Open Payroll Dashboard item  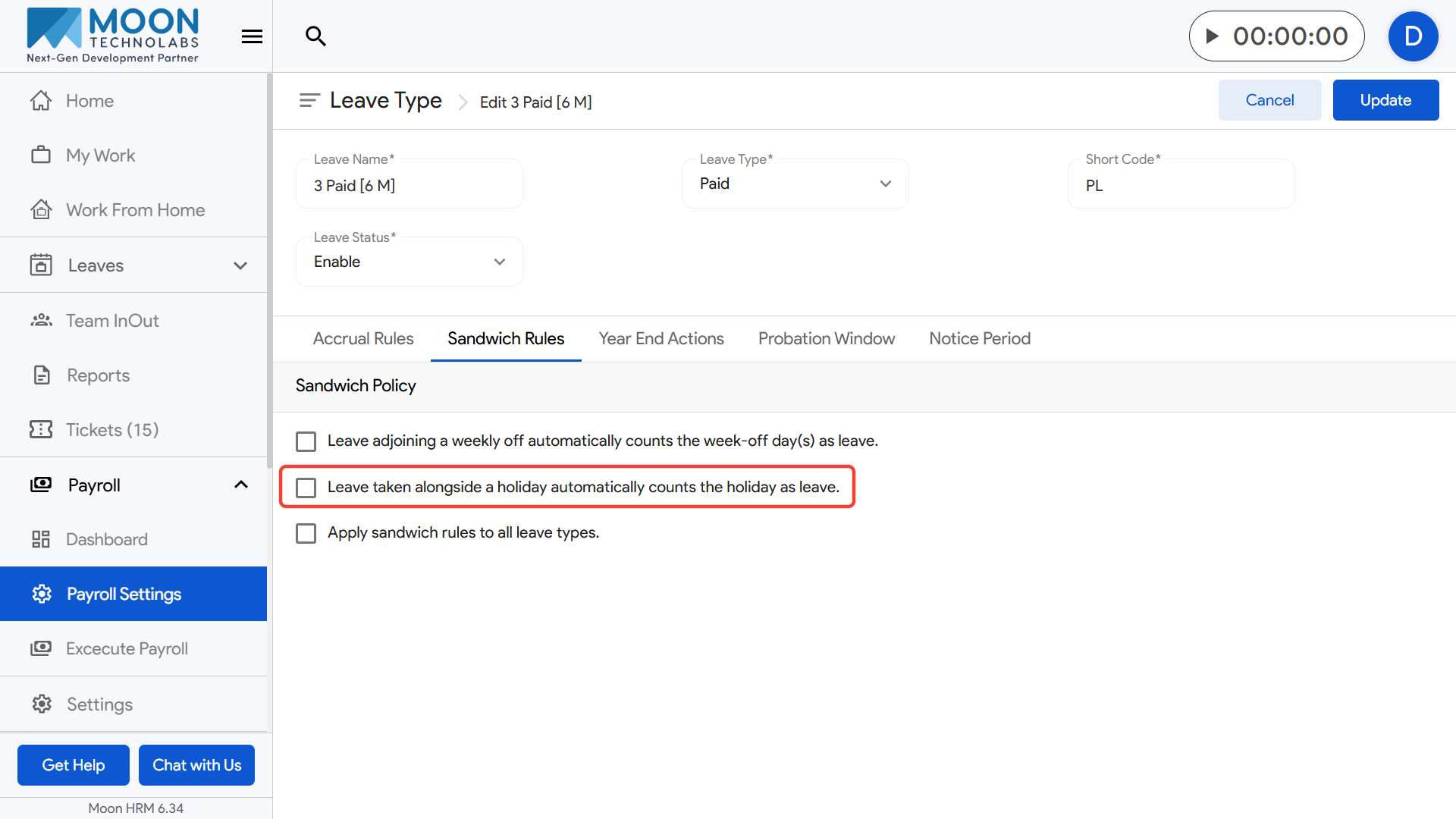106,539
